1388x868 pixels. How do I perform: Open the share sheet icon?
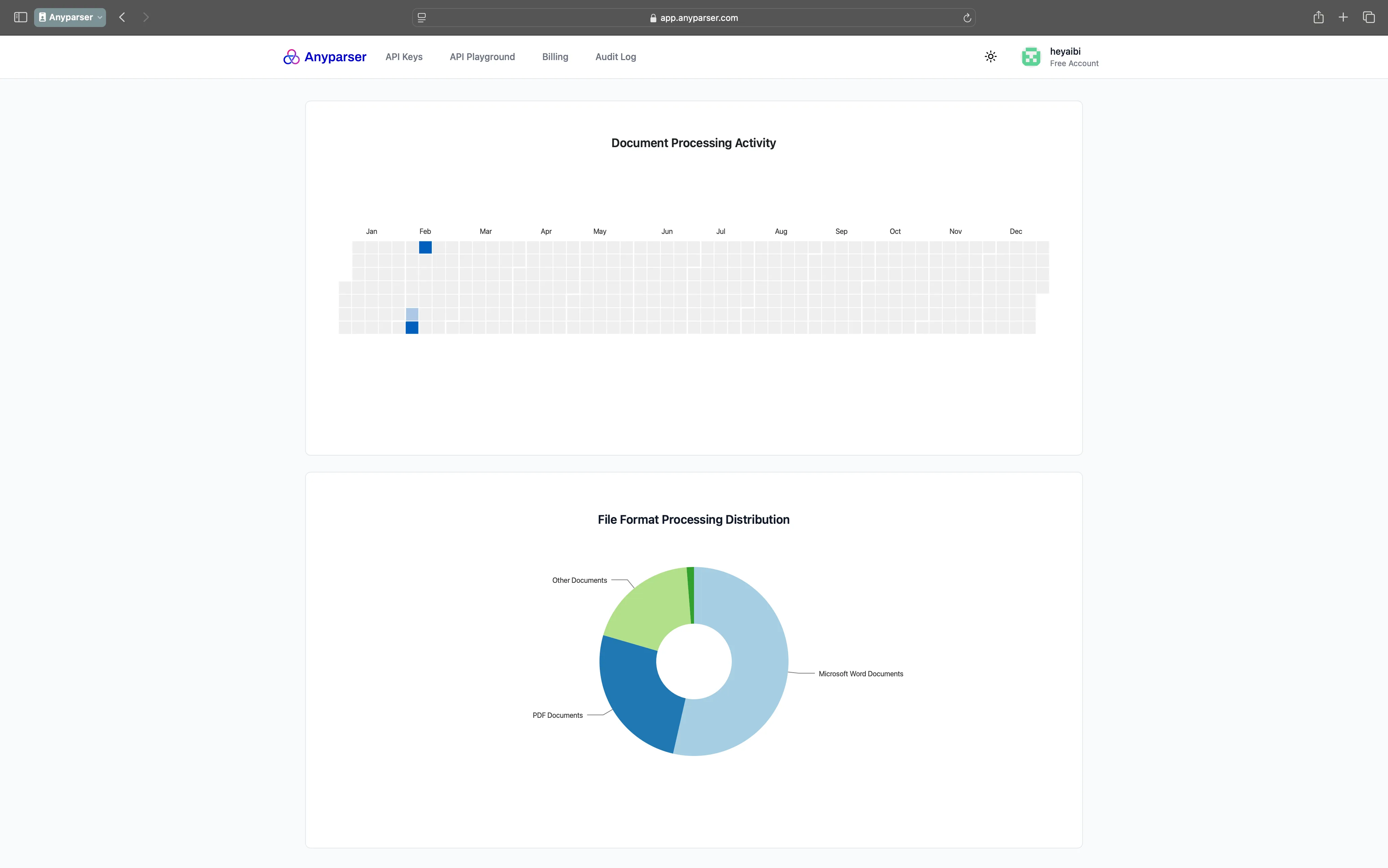1318,17
